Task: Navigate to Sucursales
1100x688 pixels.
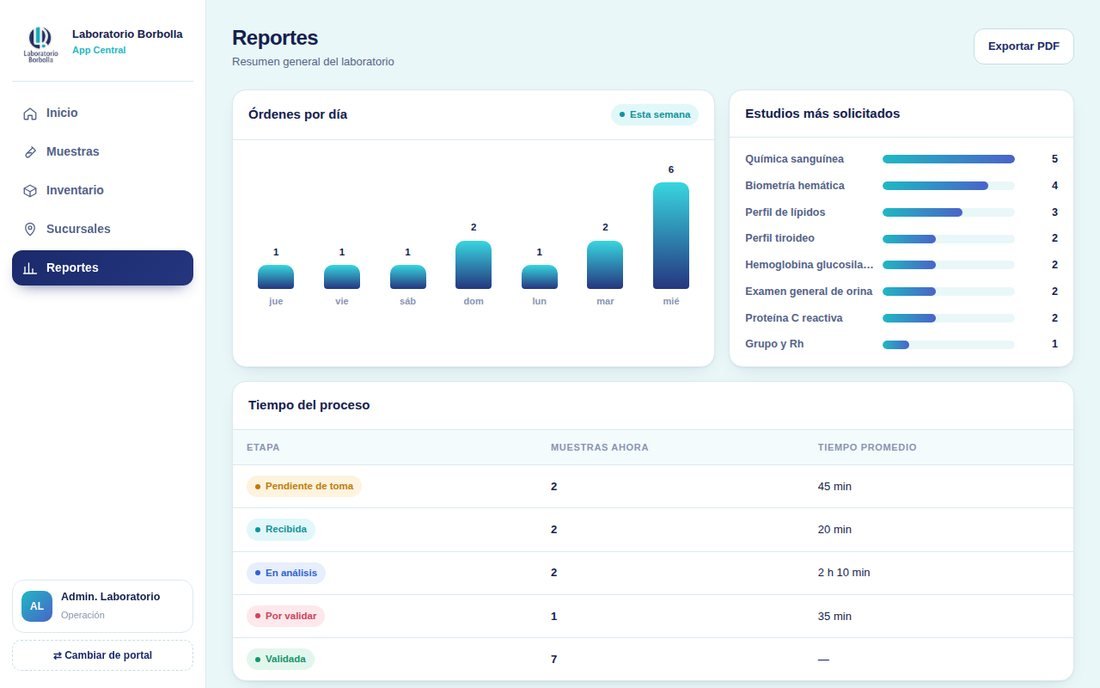Action: [x=102, y=229]
